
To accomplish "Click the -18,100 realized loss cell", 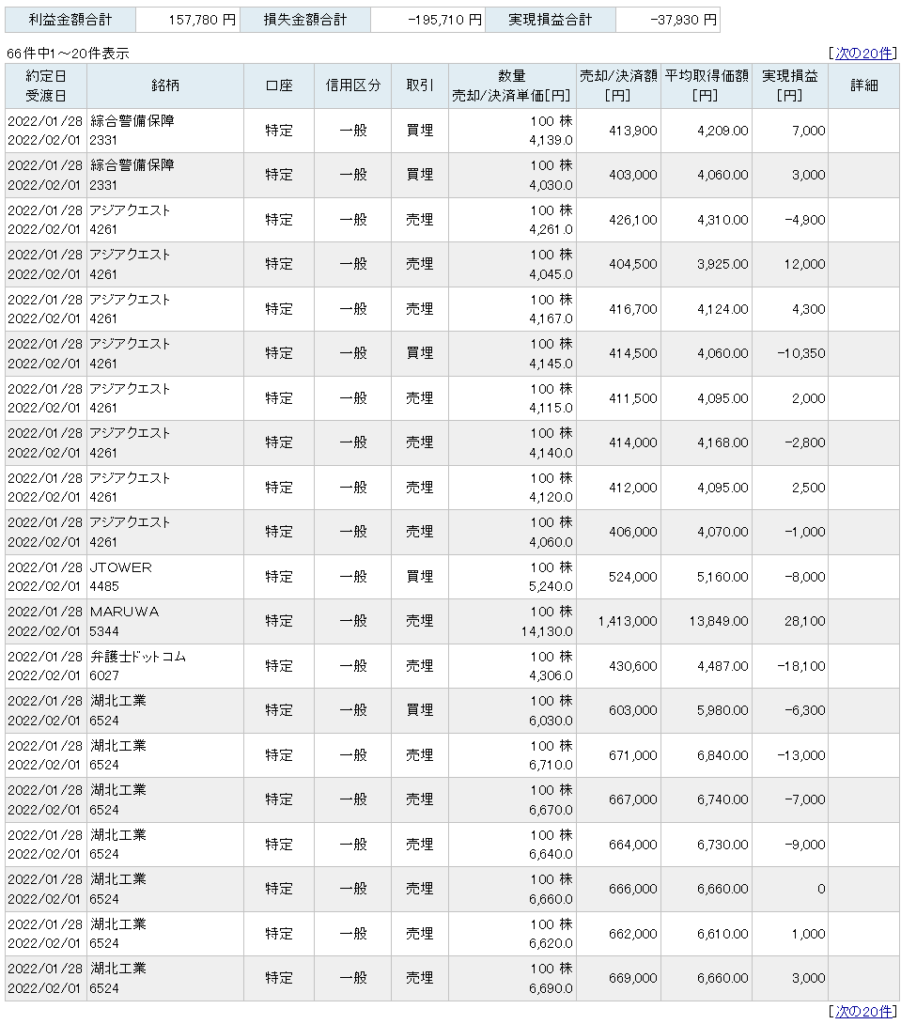I will [790, 666].
